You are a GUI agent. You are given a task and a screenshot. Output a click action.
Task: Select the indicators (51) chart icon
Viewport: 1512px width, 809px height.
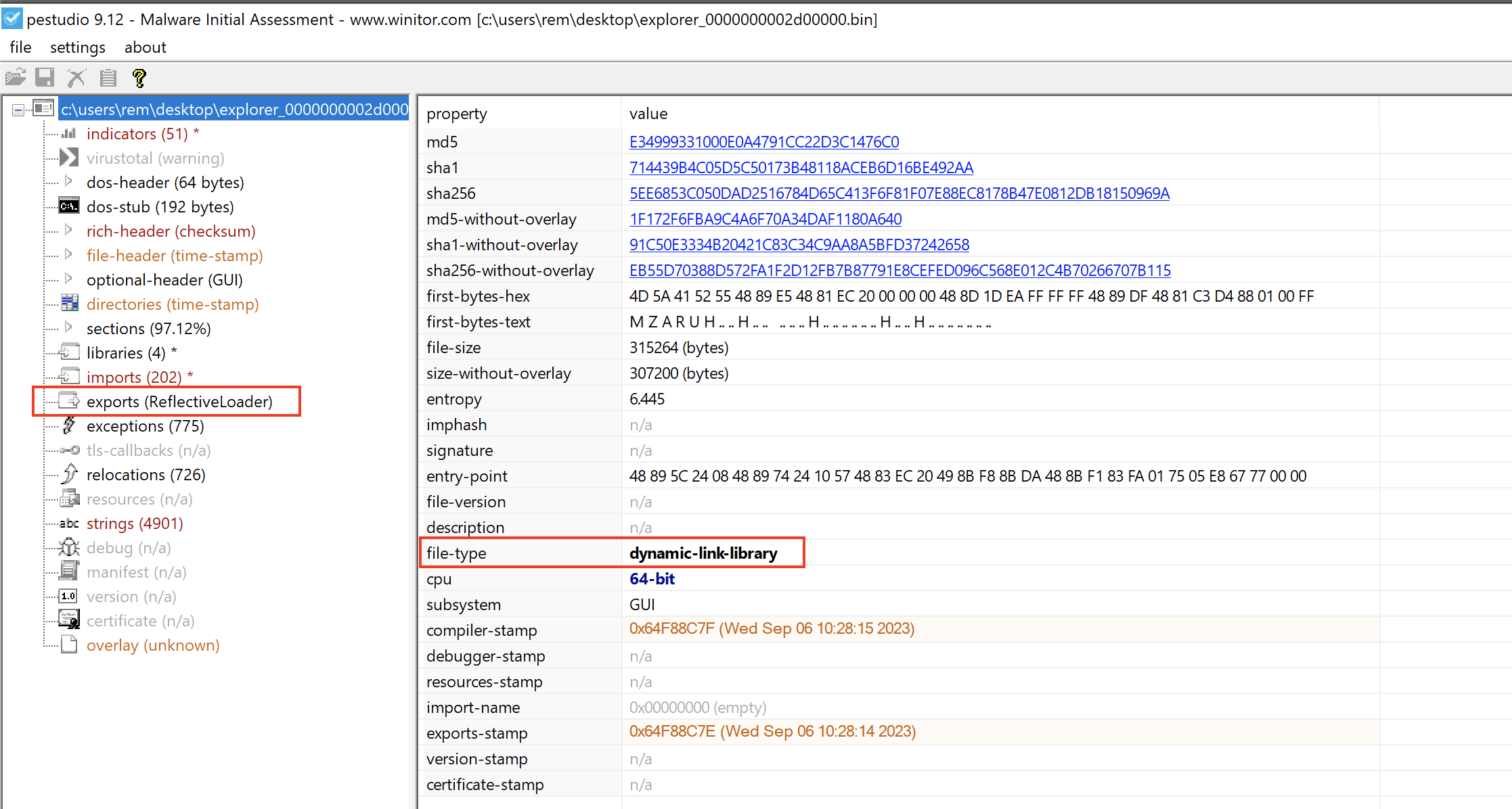(x=69, y=133)
